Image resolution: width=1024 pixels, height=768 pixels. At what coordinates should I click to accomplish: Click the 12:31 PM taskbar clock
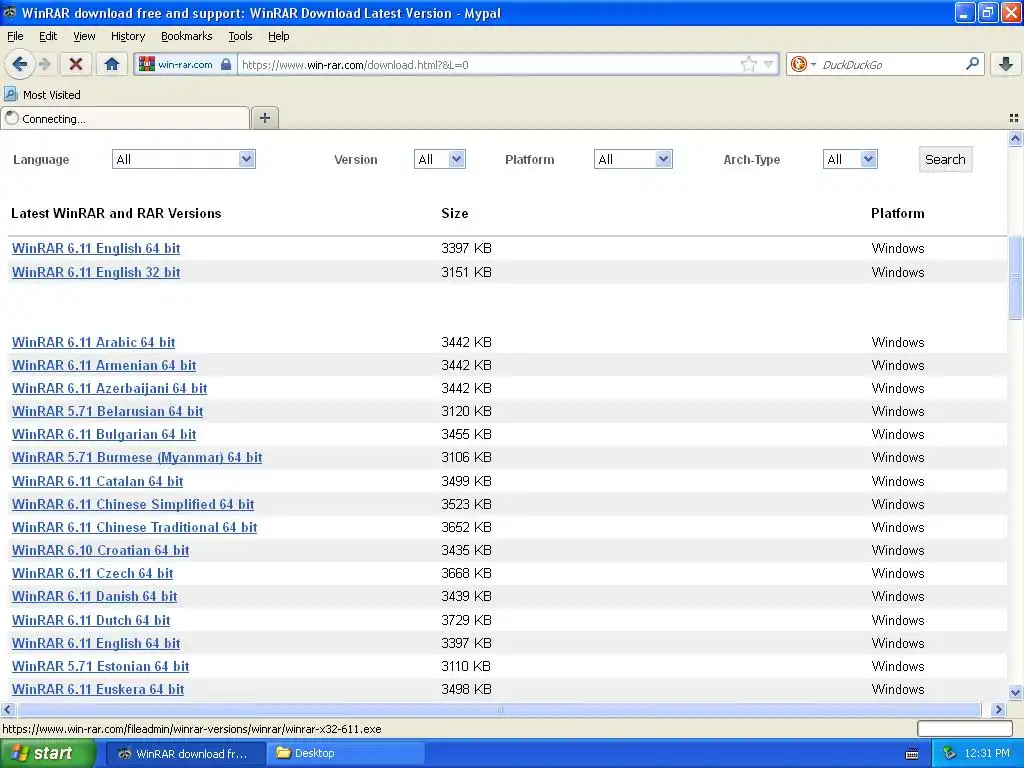tap(987, 754)
